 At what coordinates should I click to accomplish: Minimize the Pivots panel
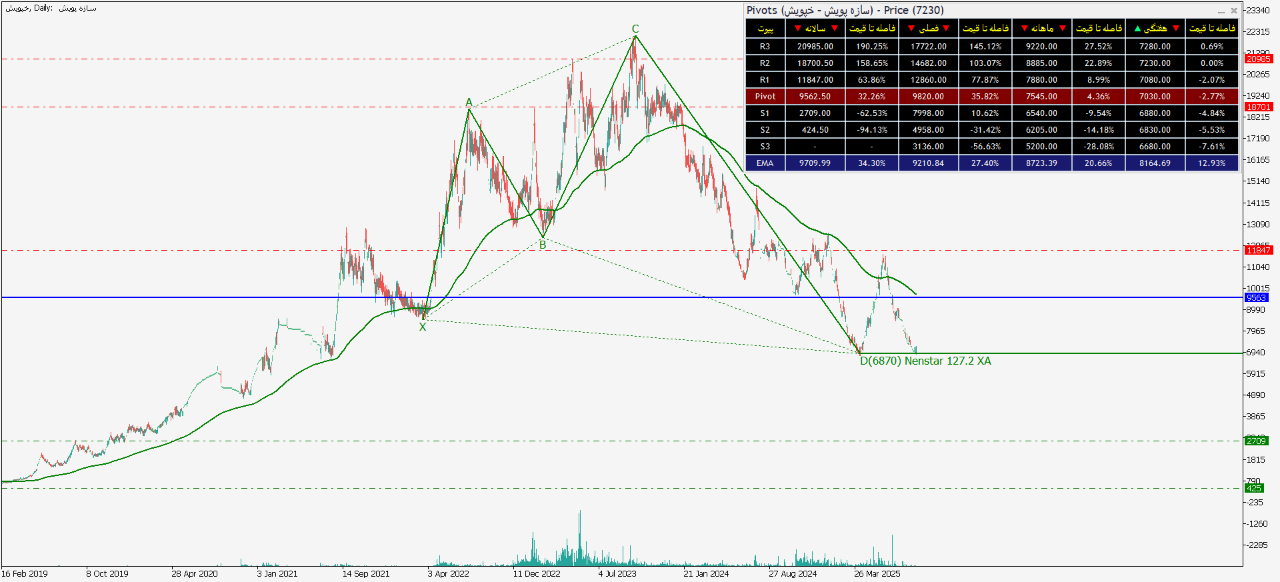1219,10
